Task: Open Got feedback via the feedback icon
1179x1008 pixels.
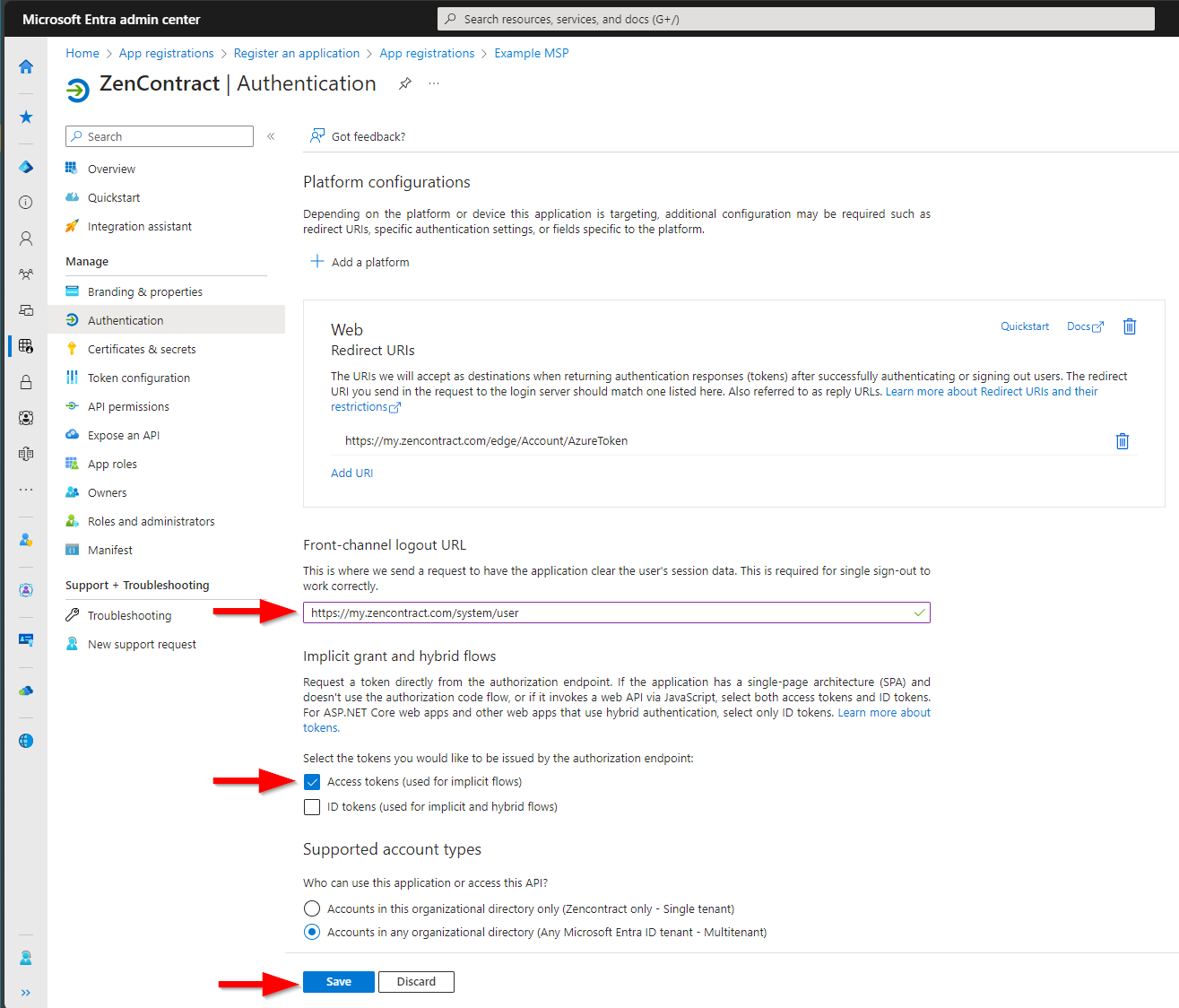Action: tap(317, 135)
